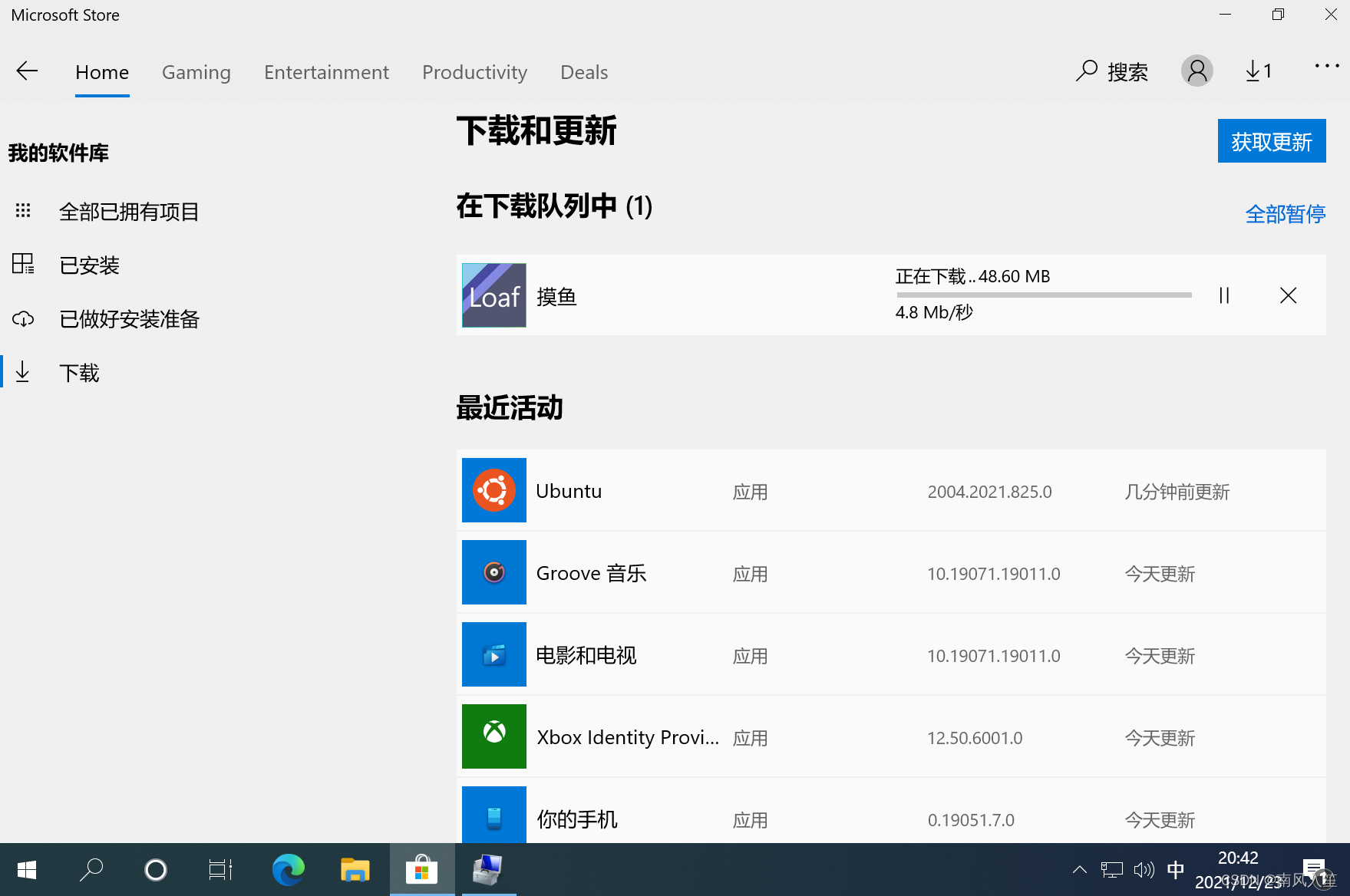Show hidden system tray icons
The image size is (1350, 896).
[x=1080, y=870]
